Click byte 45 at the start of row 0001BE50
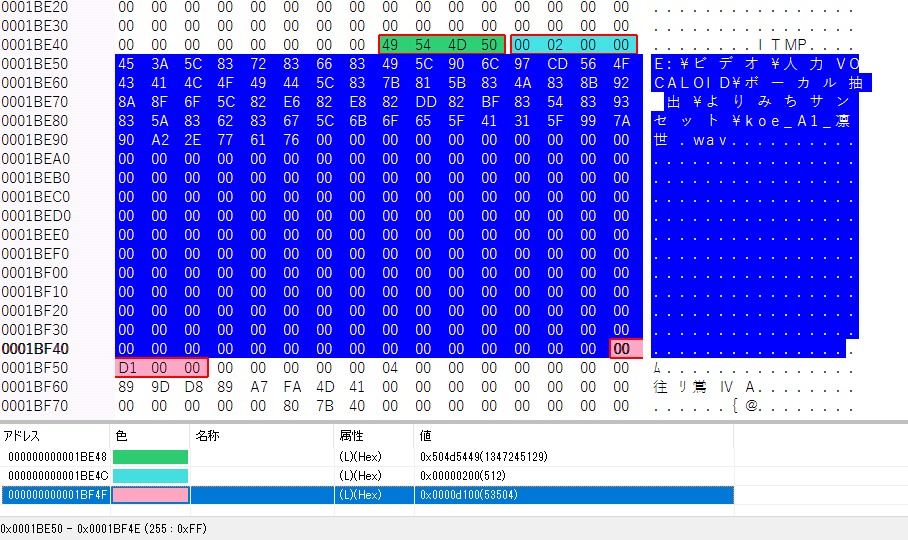Screen dimensions: 908x540 (x=126, y=64)
